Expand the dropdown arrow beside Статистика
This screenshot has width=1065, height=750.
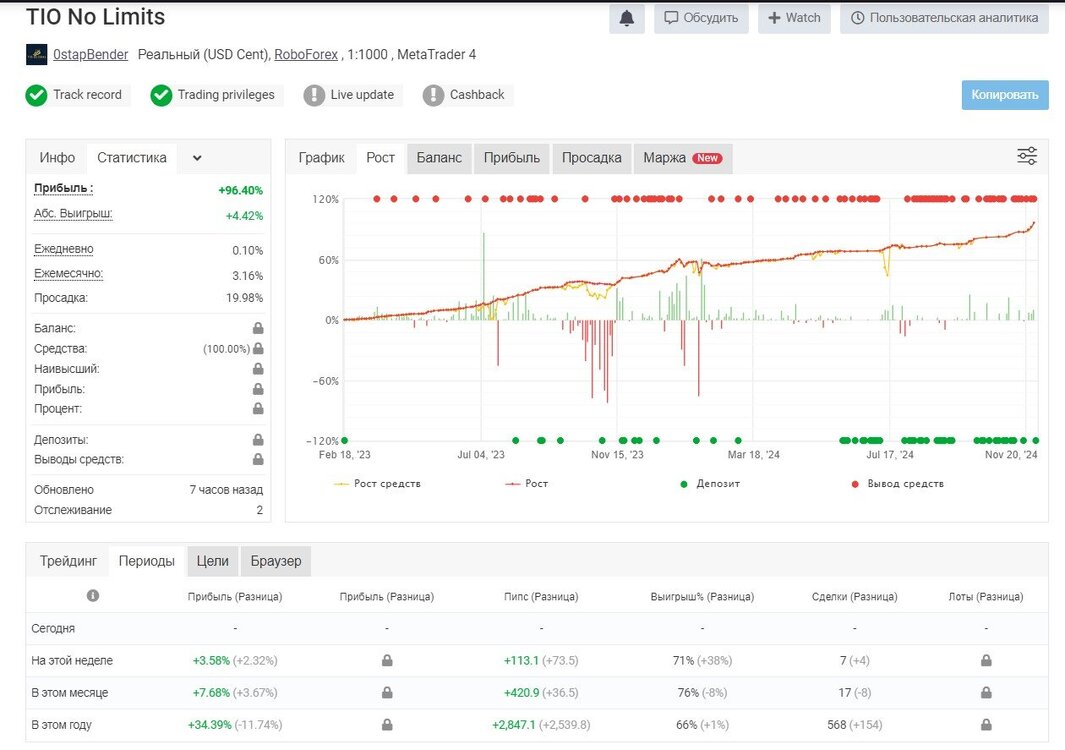pos(197,158)
